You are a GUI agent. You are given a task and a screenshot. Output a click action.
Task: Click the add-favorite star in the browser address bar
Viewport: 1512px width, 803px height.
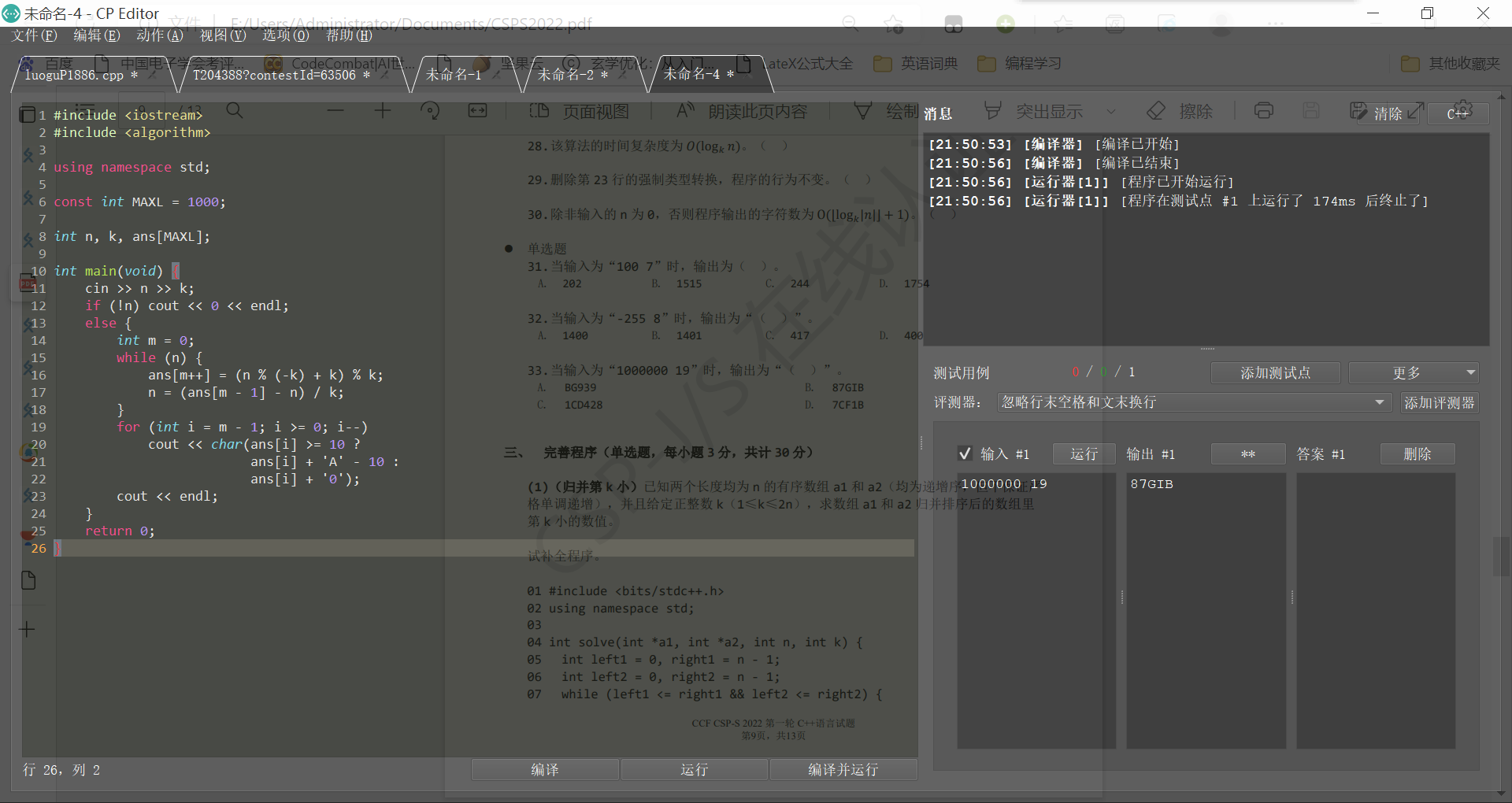pyautogui.click(x=893, y=24)
